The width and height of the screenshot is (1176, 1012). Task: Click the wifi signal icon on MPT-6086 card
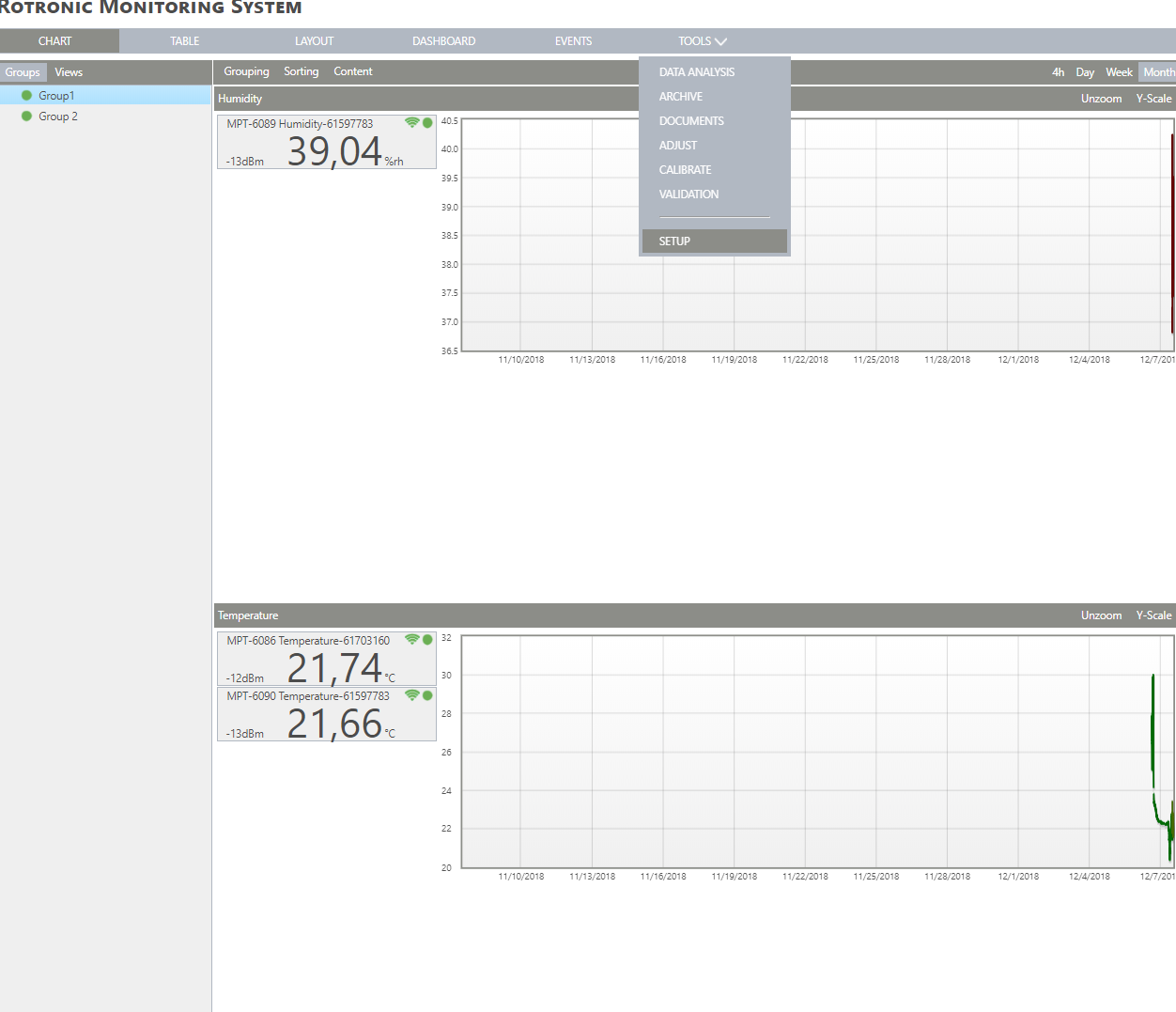[x=411, y=640]
